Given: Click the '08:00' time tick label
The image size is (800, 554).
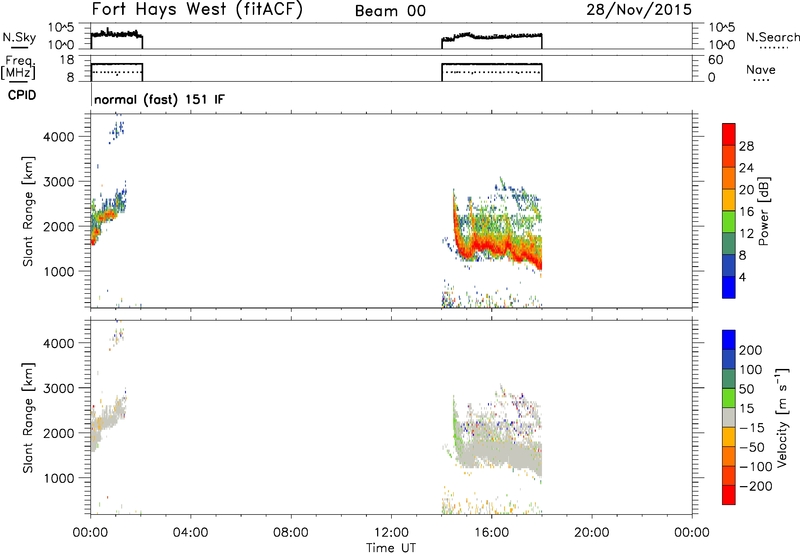Looking at the screenshot, I should (291, 533).
